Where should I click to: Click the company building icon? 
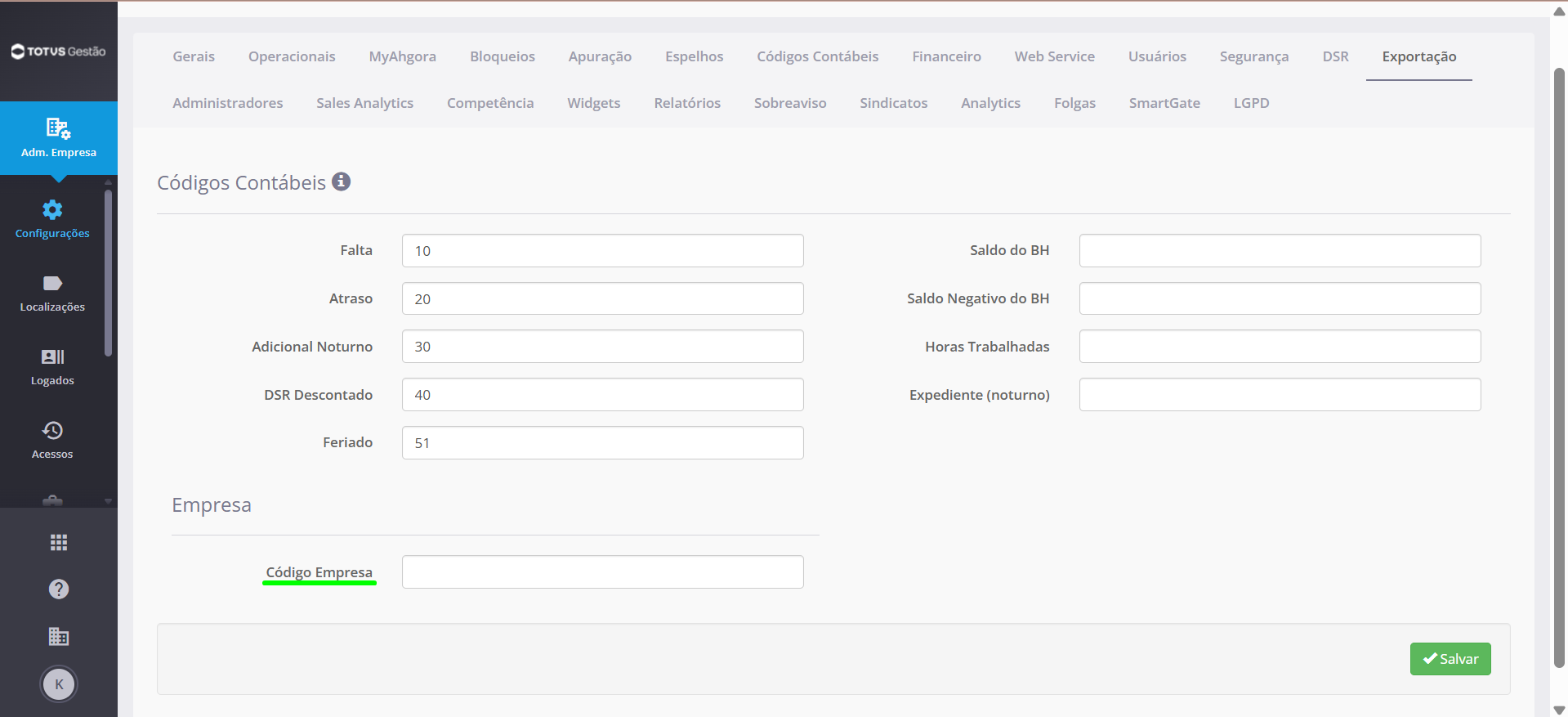tap(59, 636)
